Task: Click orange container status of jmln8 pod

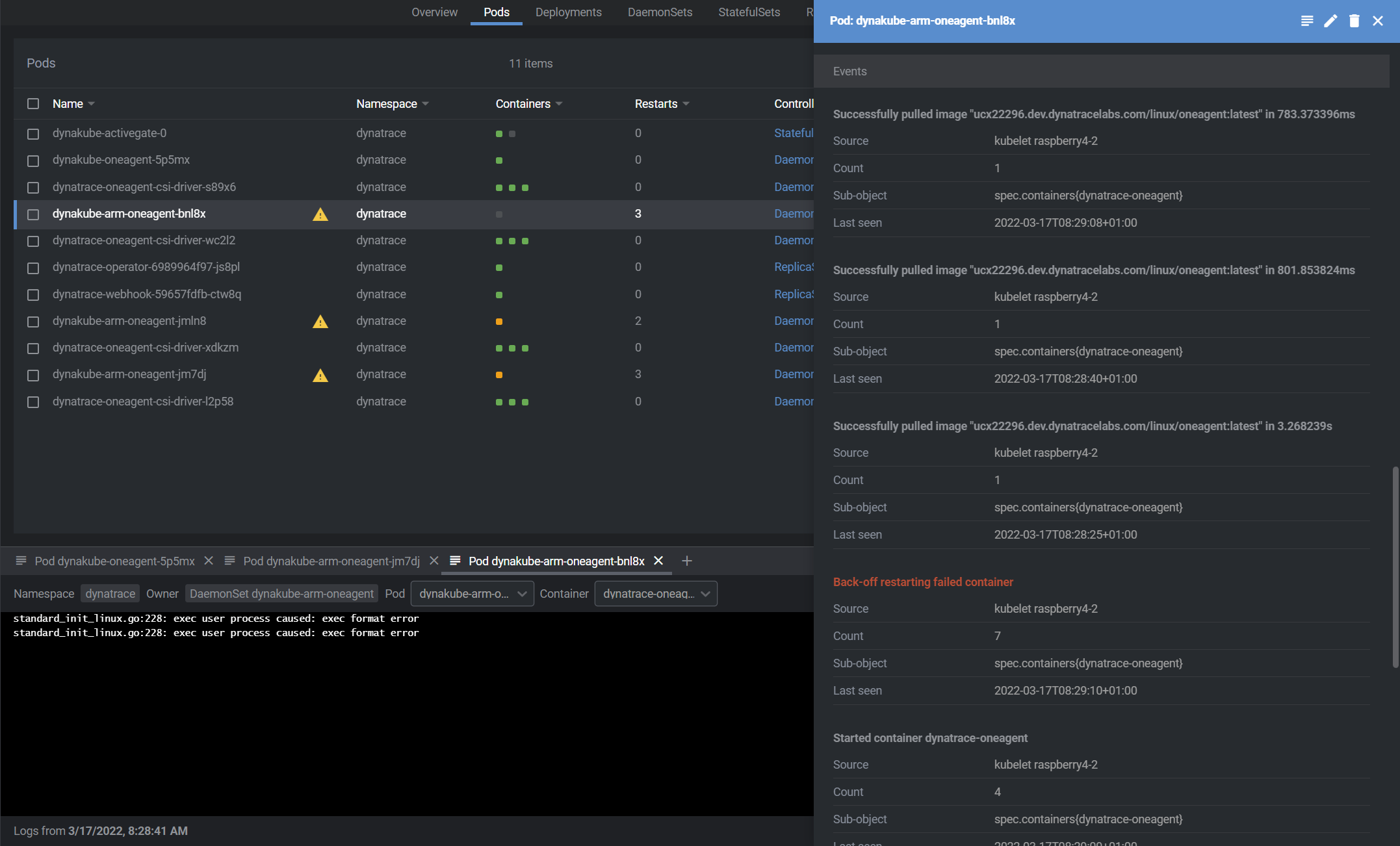Action: [499, 321]
